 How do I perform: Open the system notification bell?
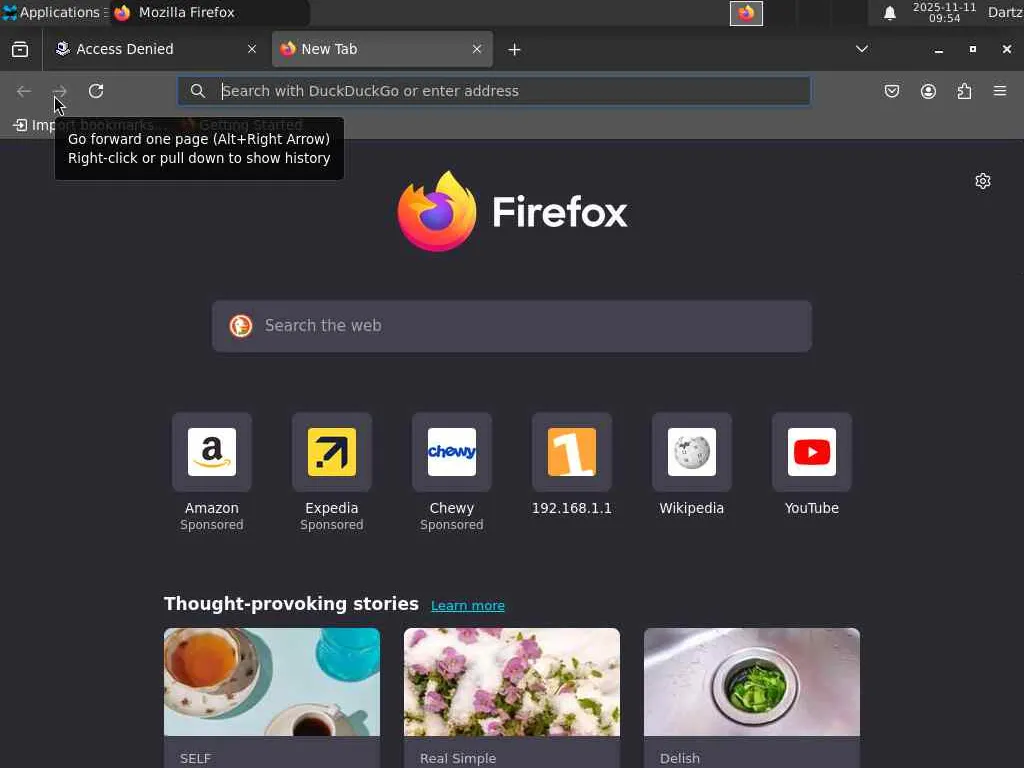(889, 13)
